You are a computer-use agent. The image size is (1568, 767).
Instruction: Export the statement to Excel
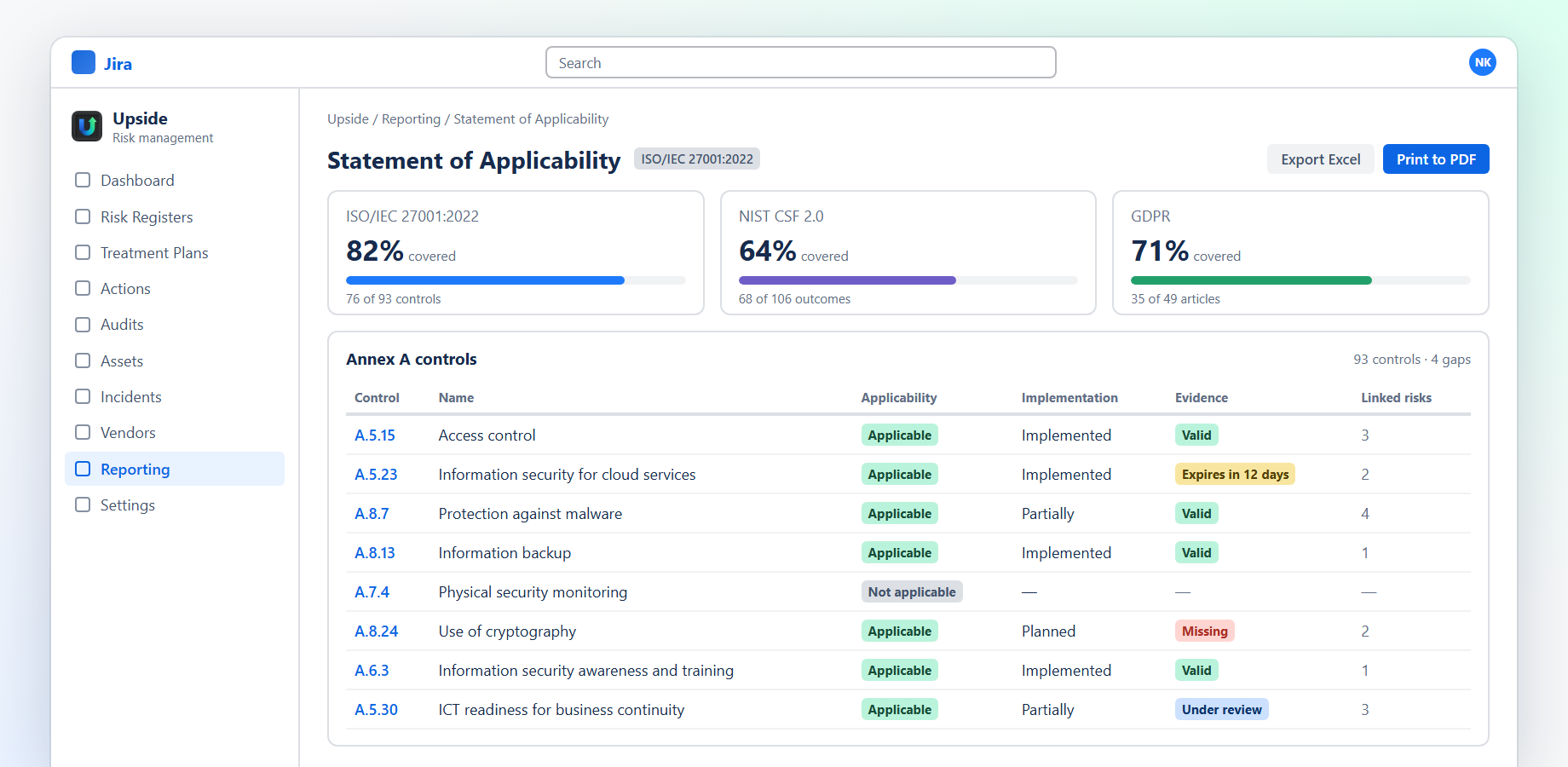[x=1321, y=159]
